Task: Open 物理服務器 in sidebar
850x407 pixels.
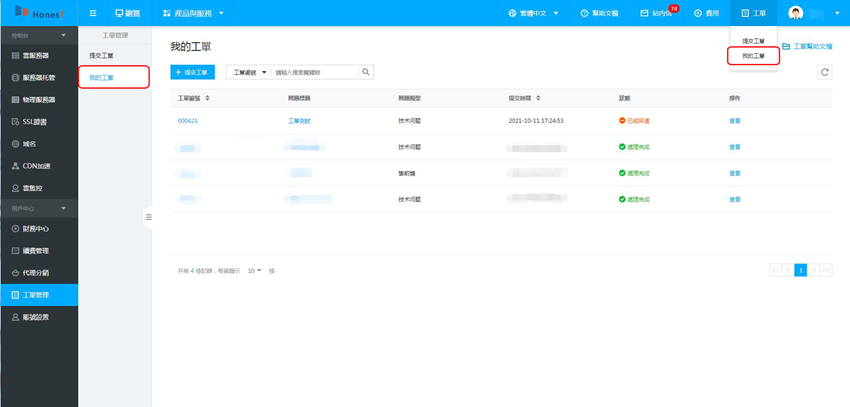Action: pos(39,100)
